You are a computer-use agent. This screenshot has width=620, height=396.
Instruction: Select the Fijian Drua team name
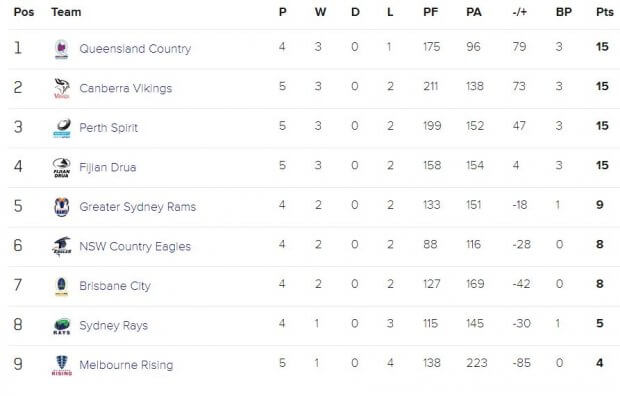[x=108, y=167]
